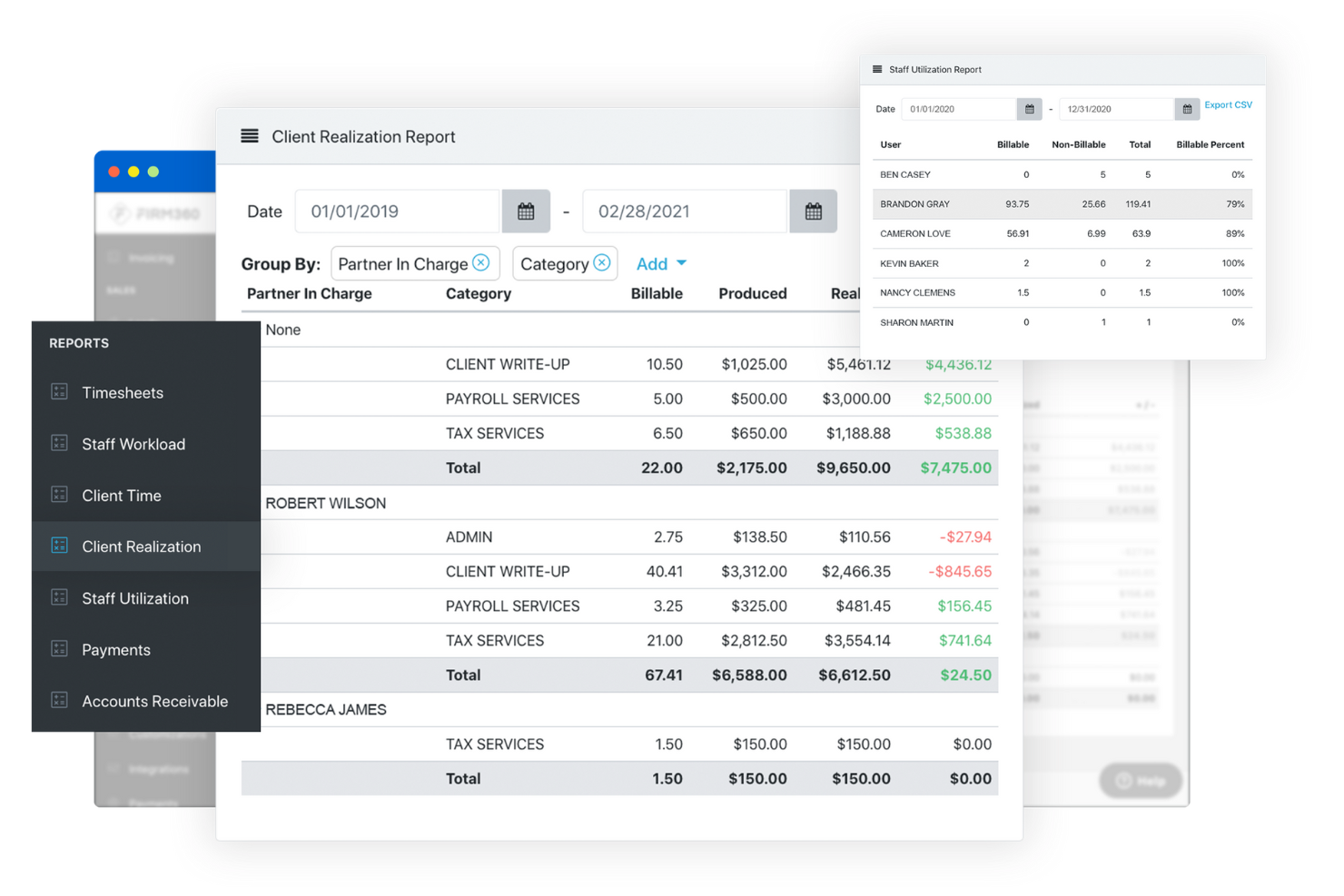Click menu icon on Staff Utilization Report
The height and width of the screenshot is (896, 1344).
click(x=876, y=69)
